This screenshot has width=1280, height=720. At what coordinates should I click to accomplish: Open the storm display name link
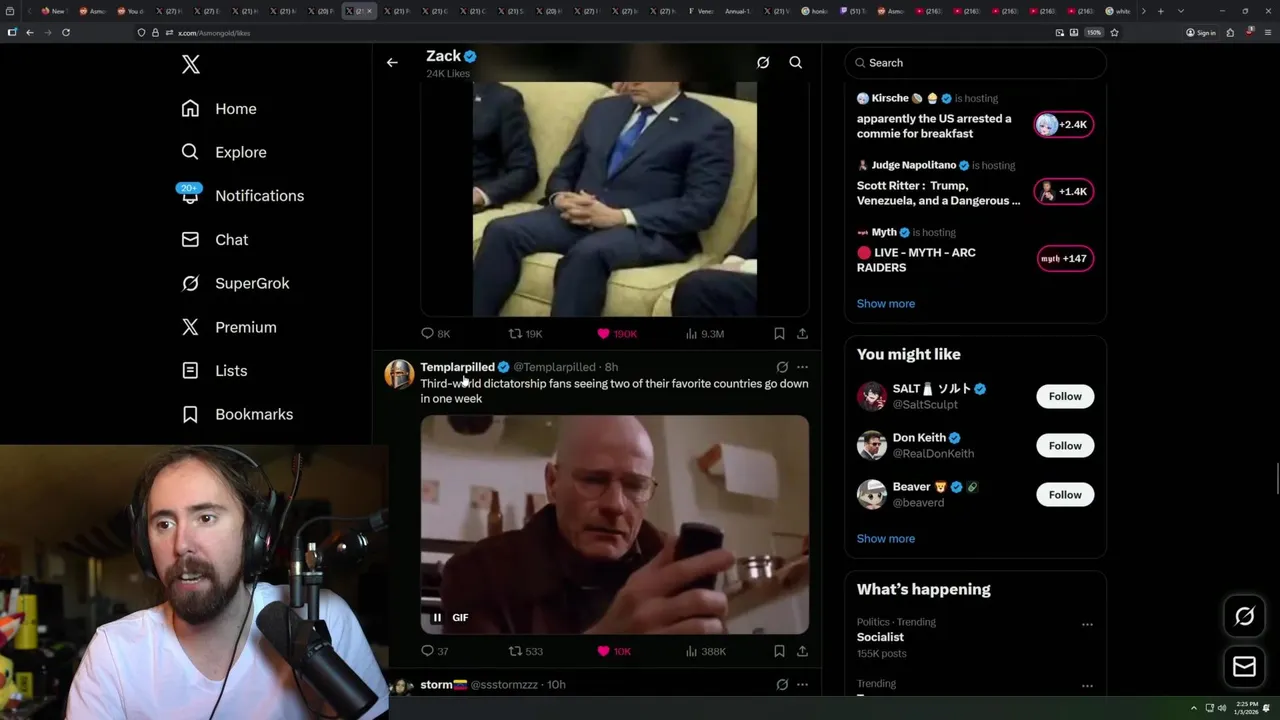click(x=443, y=685)
